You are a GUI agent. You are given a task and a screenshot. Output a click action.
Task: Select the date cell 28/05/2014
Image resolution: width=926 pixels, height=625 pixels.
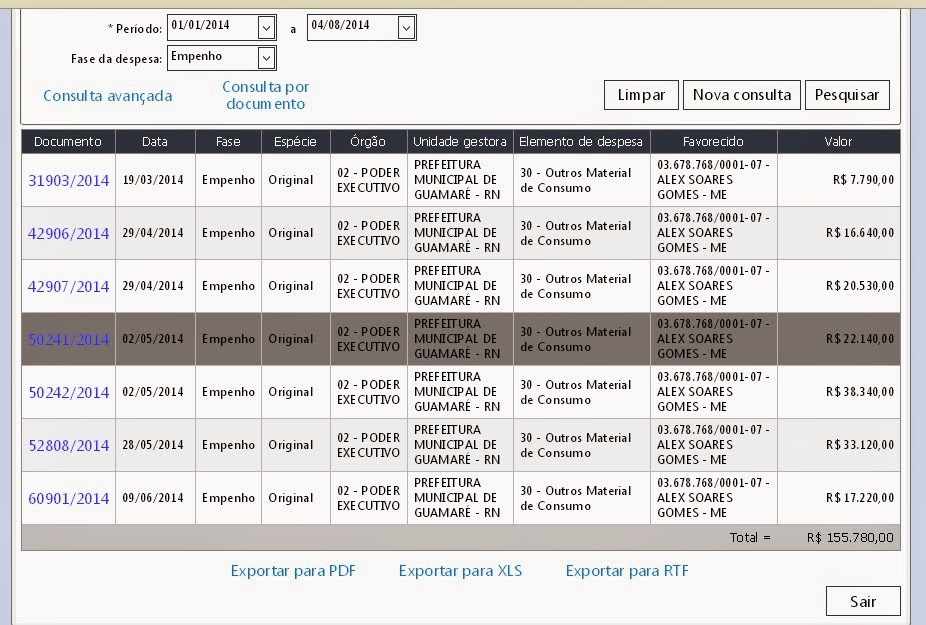[x=153, y=445]
